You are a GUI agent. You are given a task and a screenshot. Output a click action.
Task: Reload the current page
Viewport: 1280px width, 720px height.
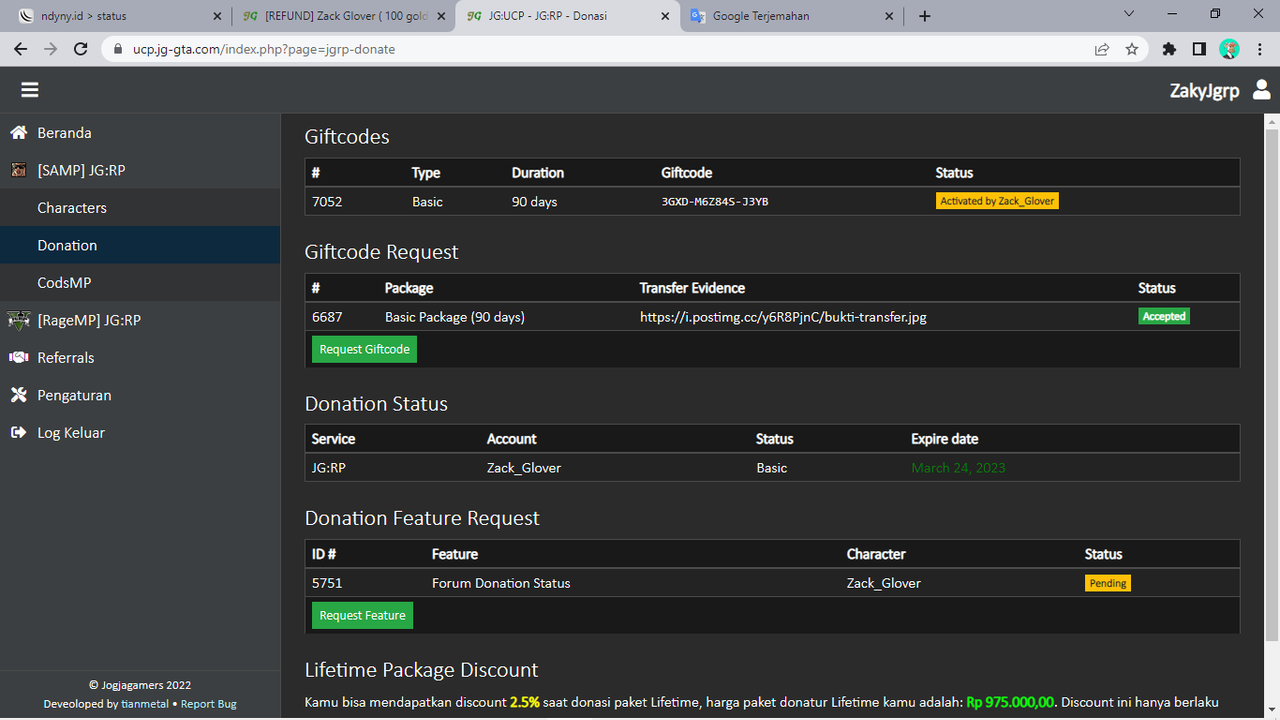81,49
